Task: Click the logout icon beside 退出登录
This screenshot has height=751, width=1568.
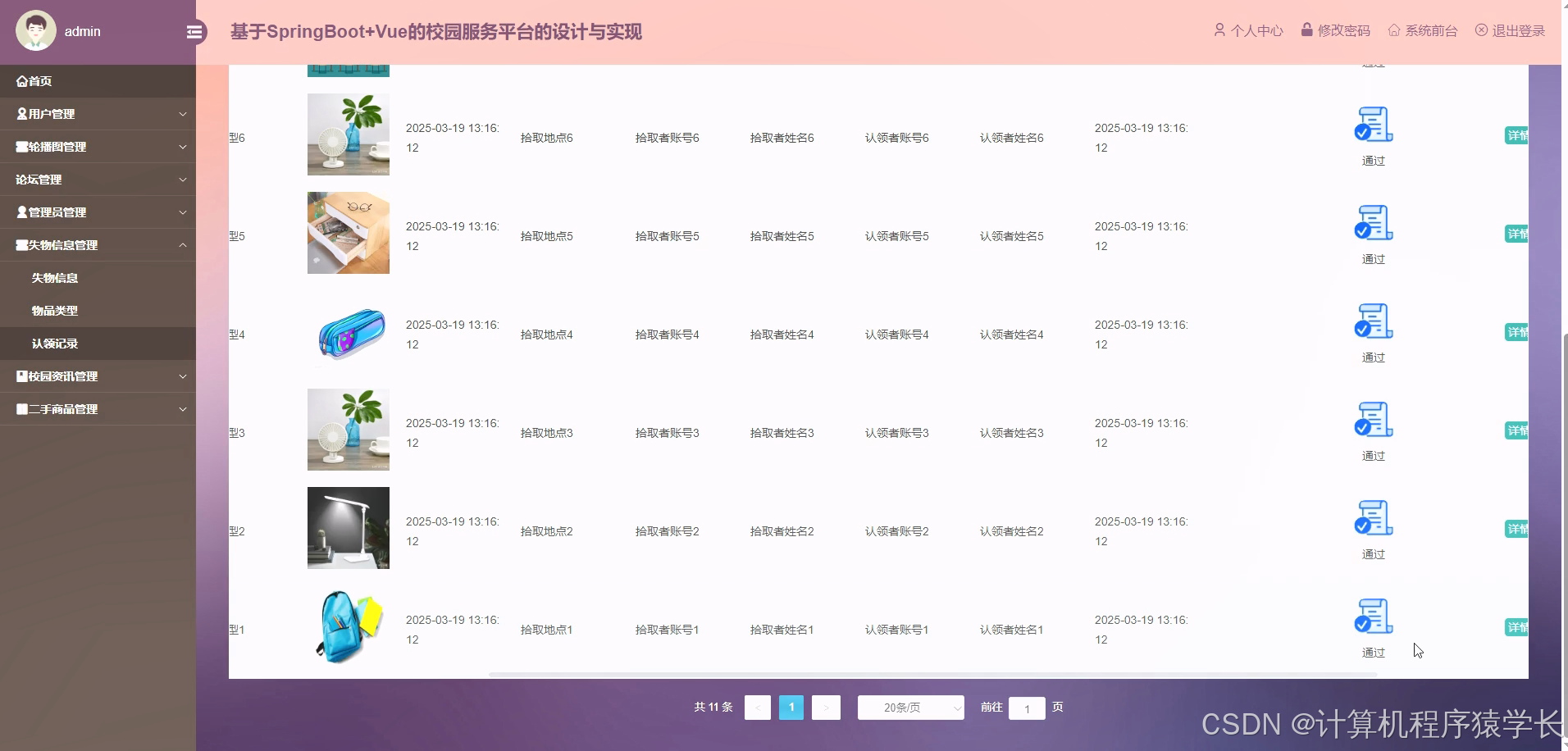Action: 1480,30
